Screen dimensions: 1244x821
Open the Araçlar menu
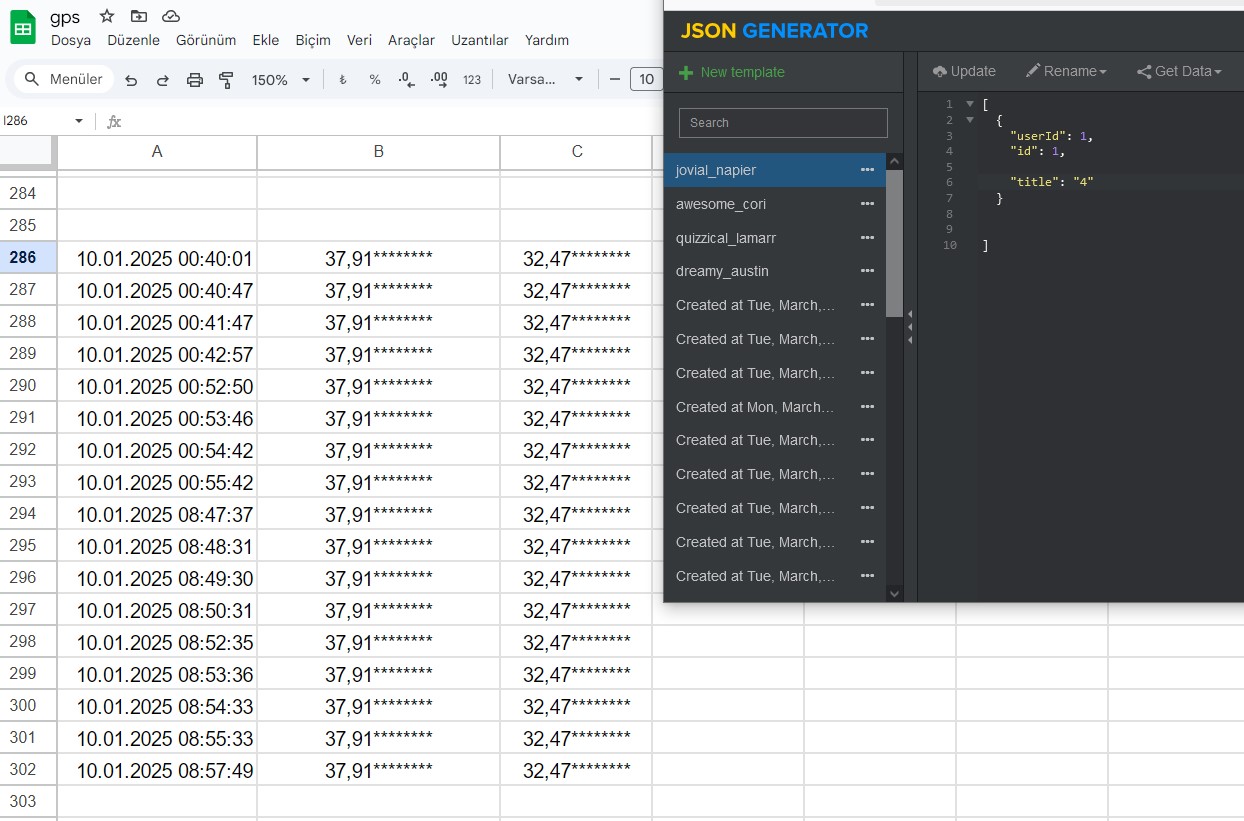pyautogui.click(x=411, y=40)
